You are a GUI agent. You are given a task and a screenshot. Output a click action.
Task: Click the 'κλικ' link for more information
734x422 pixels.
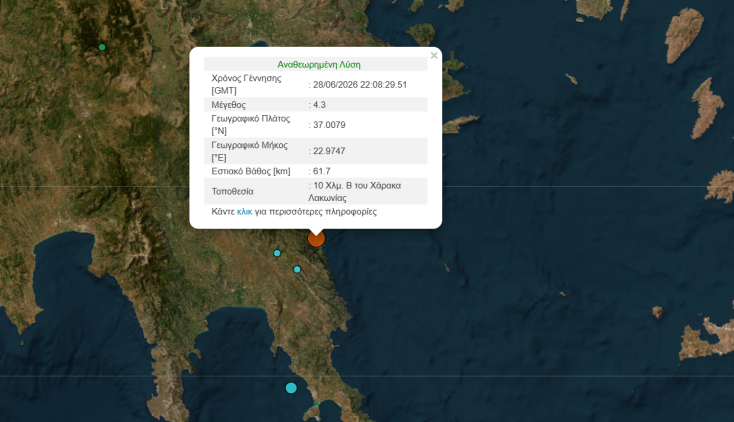coord(244,212)
